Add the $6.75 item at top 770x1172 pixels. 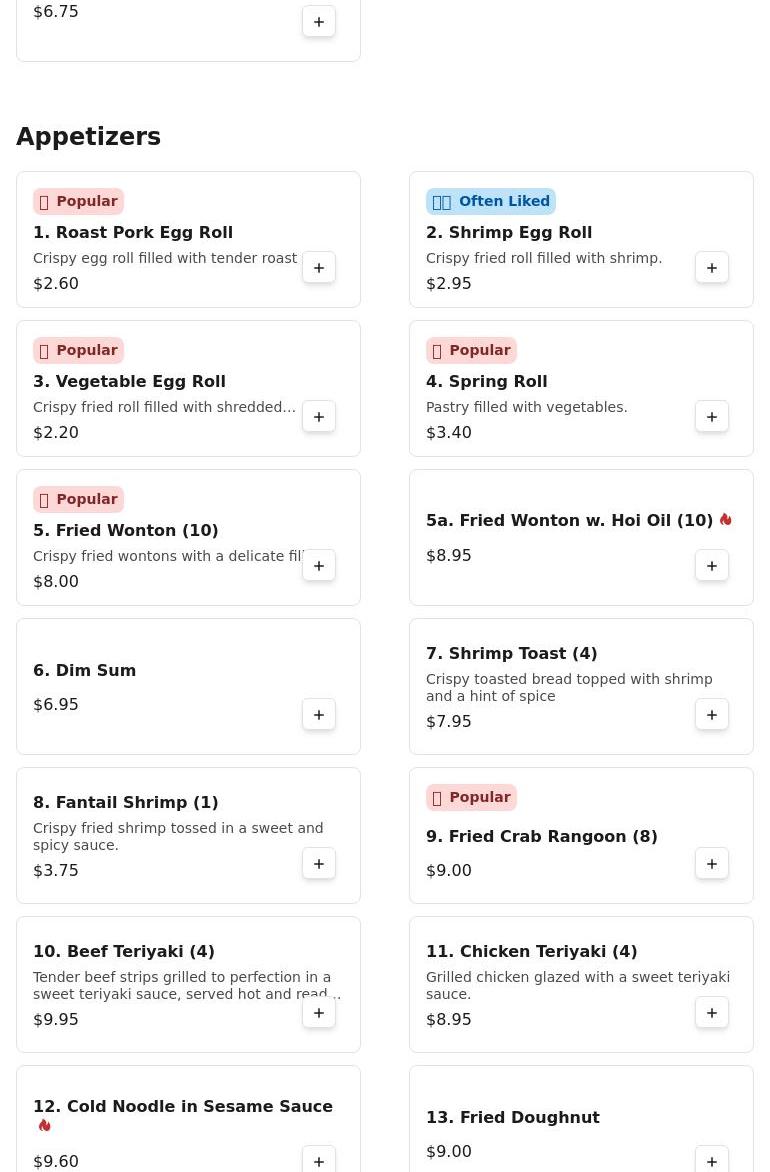[319, 22]
